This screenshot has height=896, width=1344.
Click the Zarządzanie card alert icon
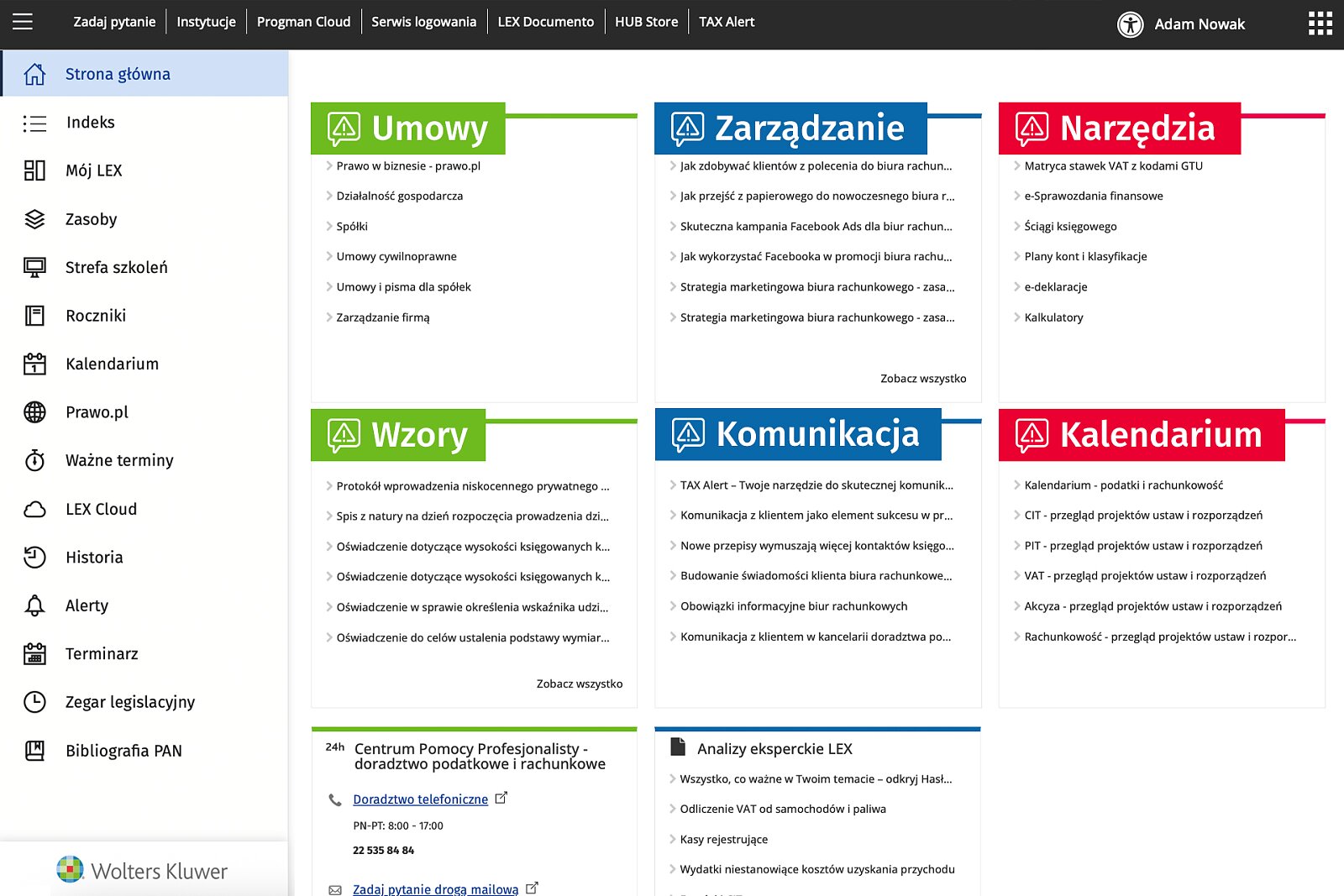687,128
